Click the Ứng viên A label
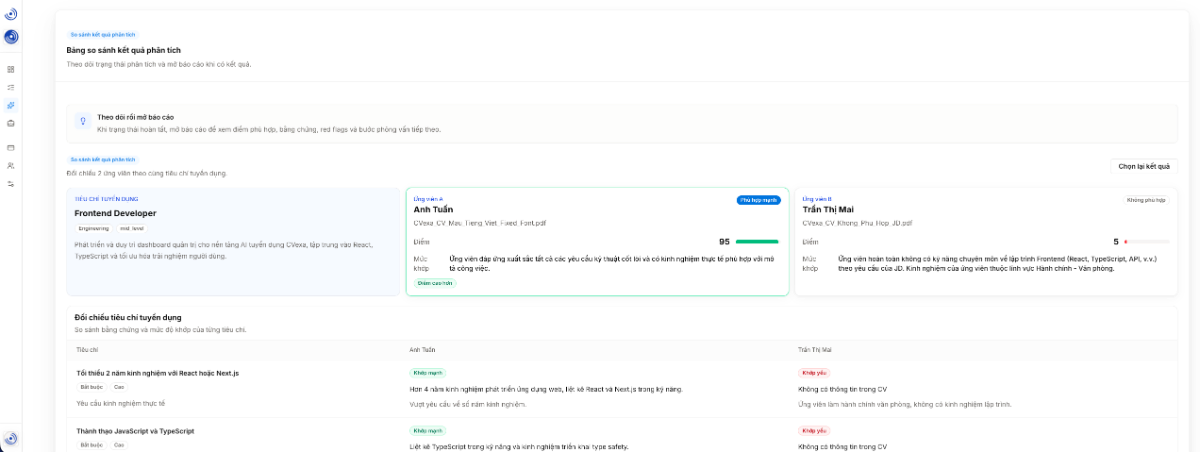The width and height of the screenshot is (1200, 452). 428,199
